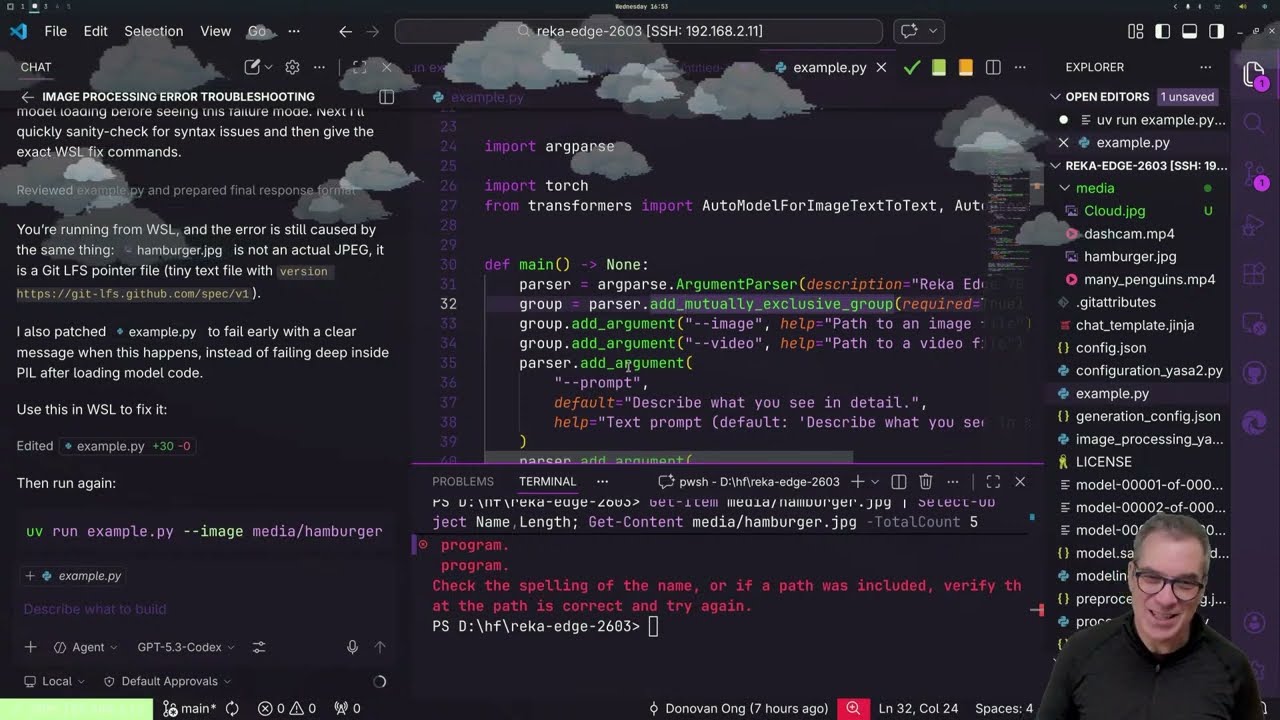The width and height of the screenshot is (1280, 720).
Task: Maximize the terminal panel size
Action: (x=993, y=482)
